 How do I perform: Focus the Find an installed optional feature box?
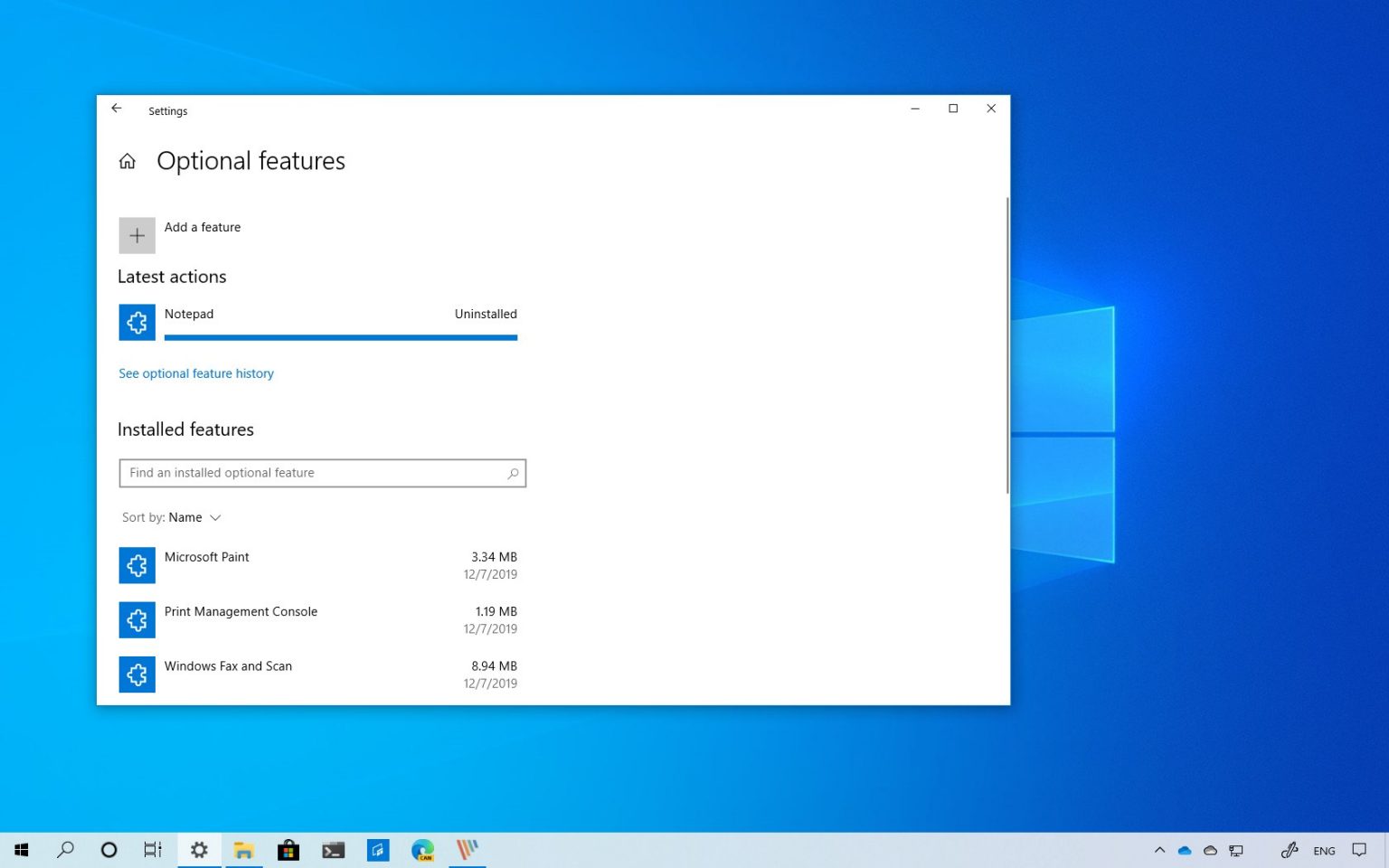pyautogui.click(x=323, y=473)
